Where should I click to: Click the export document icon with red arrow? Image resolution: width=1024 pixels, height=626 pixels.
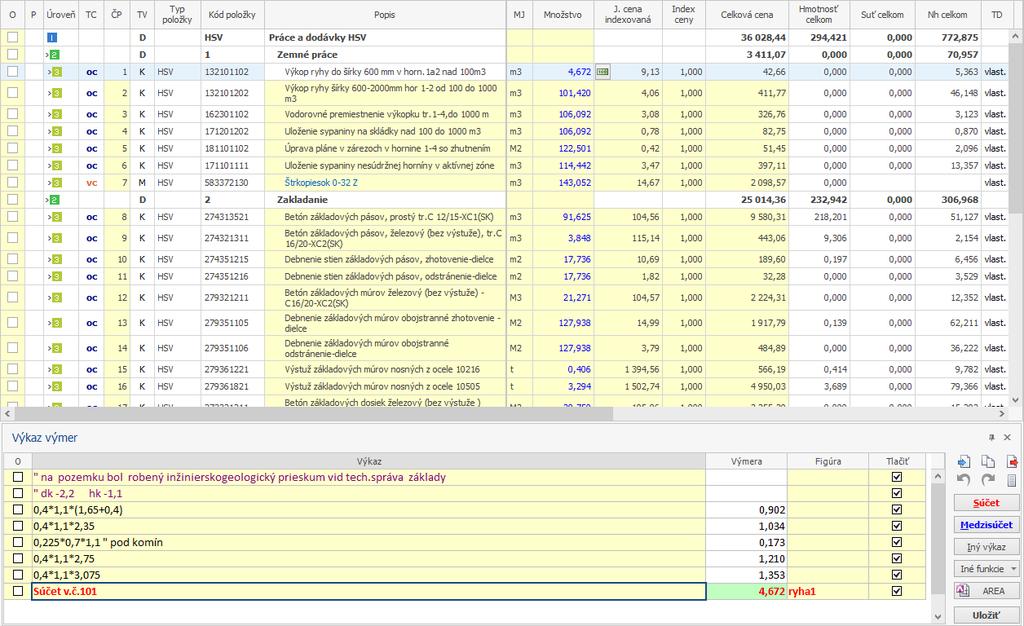tap(1012, 462)
